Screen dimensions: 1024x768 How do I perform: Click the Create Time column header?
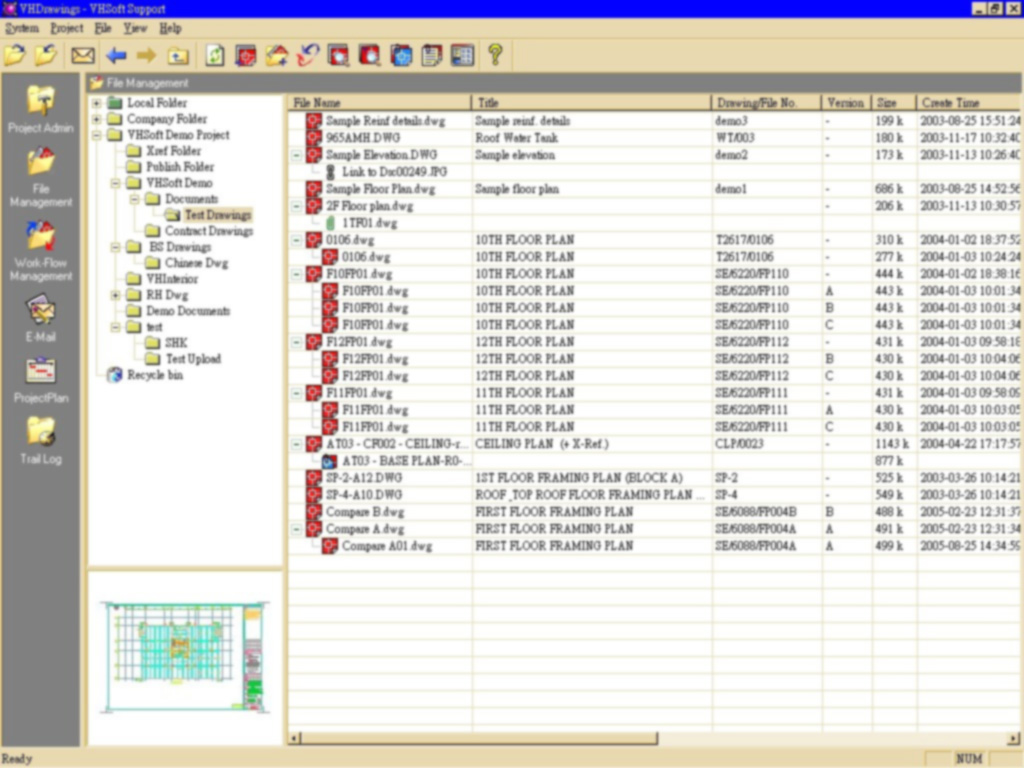(965, 102)
